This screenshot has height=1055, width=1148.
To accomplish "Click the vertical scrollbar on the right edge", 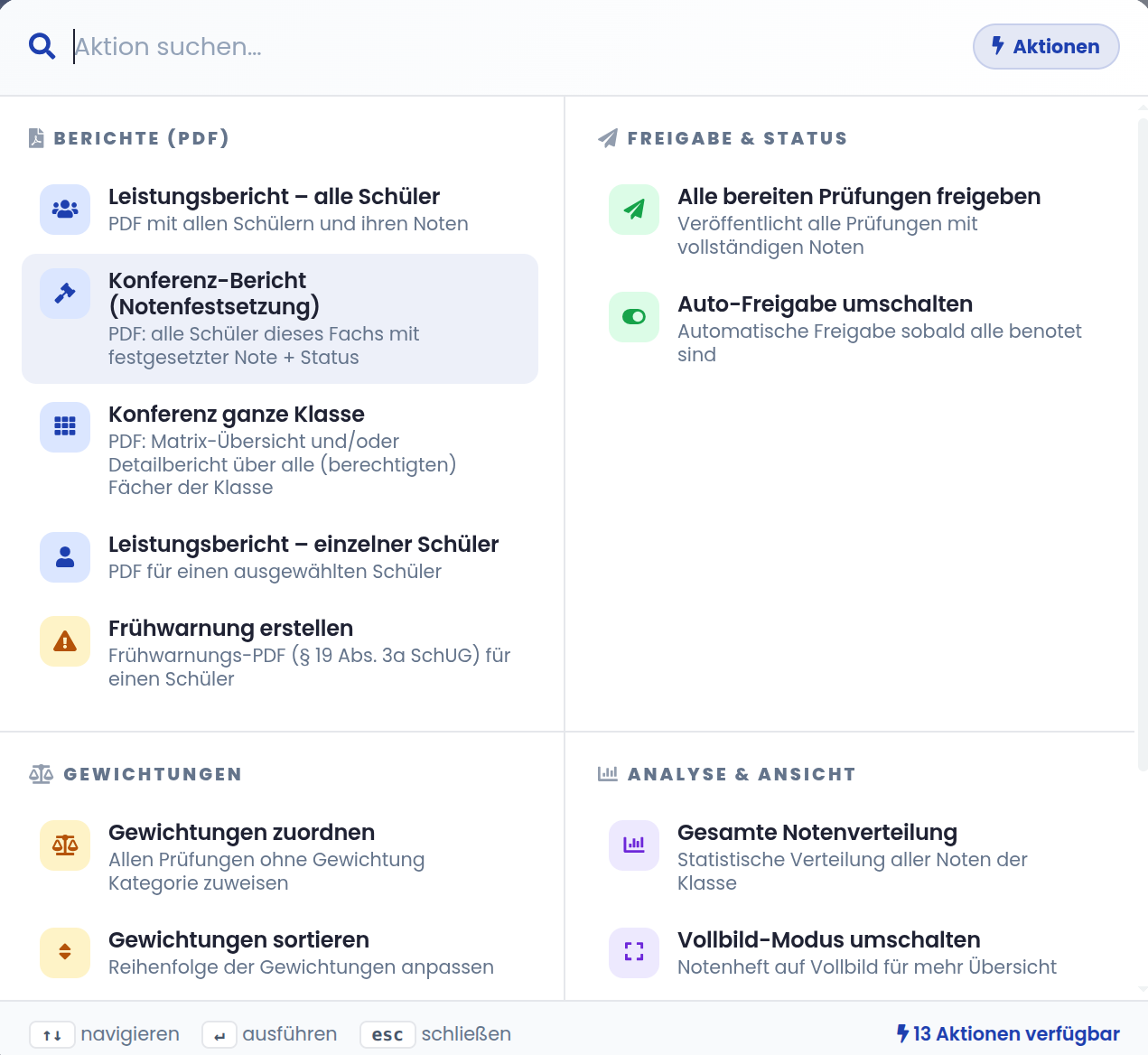I will [x=1143, y=443].
